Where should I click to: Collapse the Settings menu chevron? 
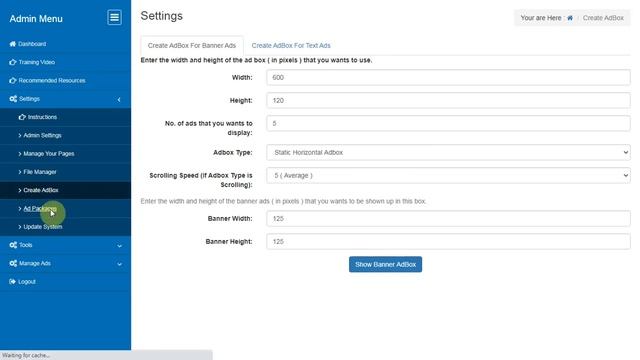pyautogui.click(x=119, y=99)
